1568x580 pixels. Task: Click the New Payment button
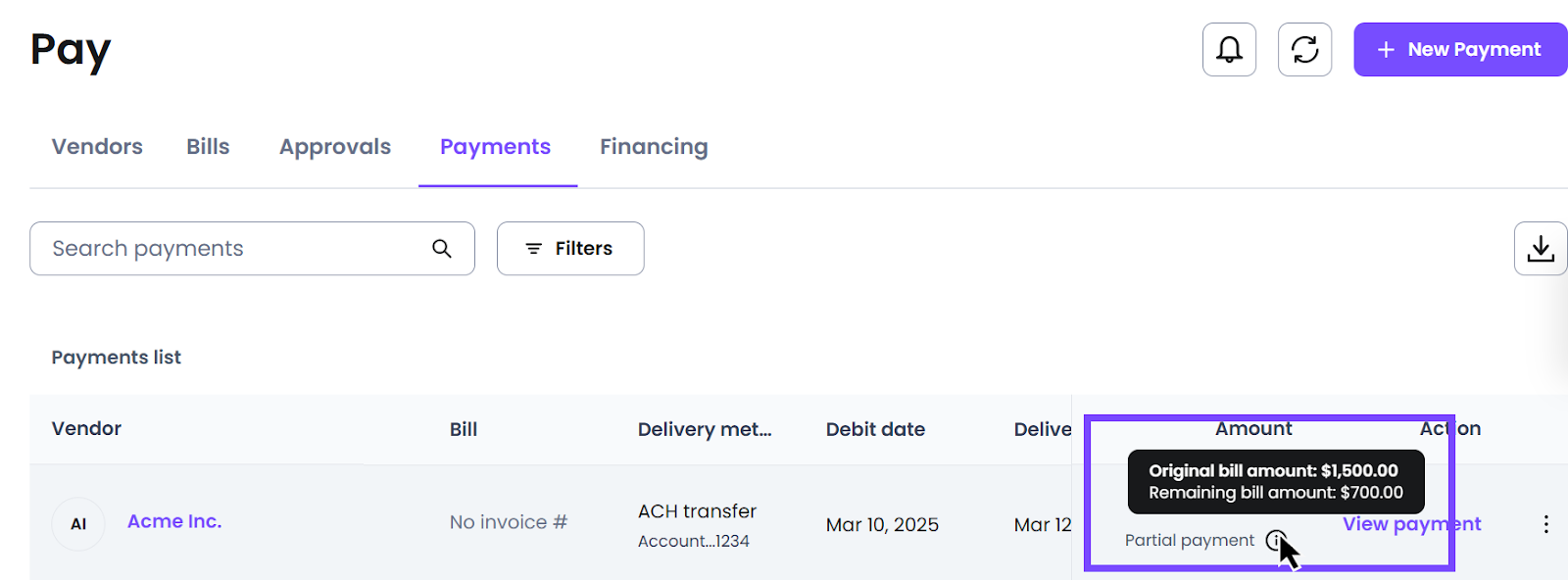(1460, 49)
